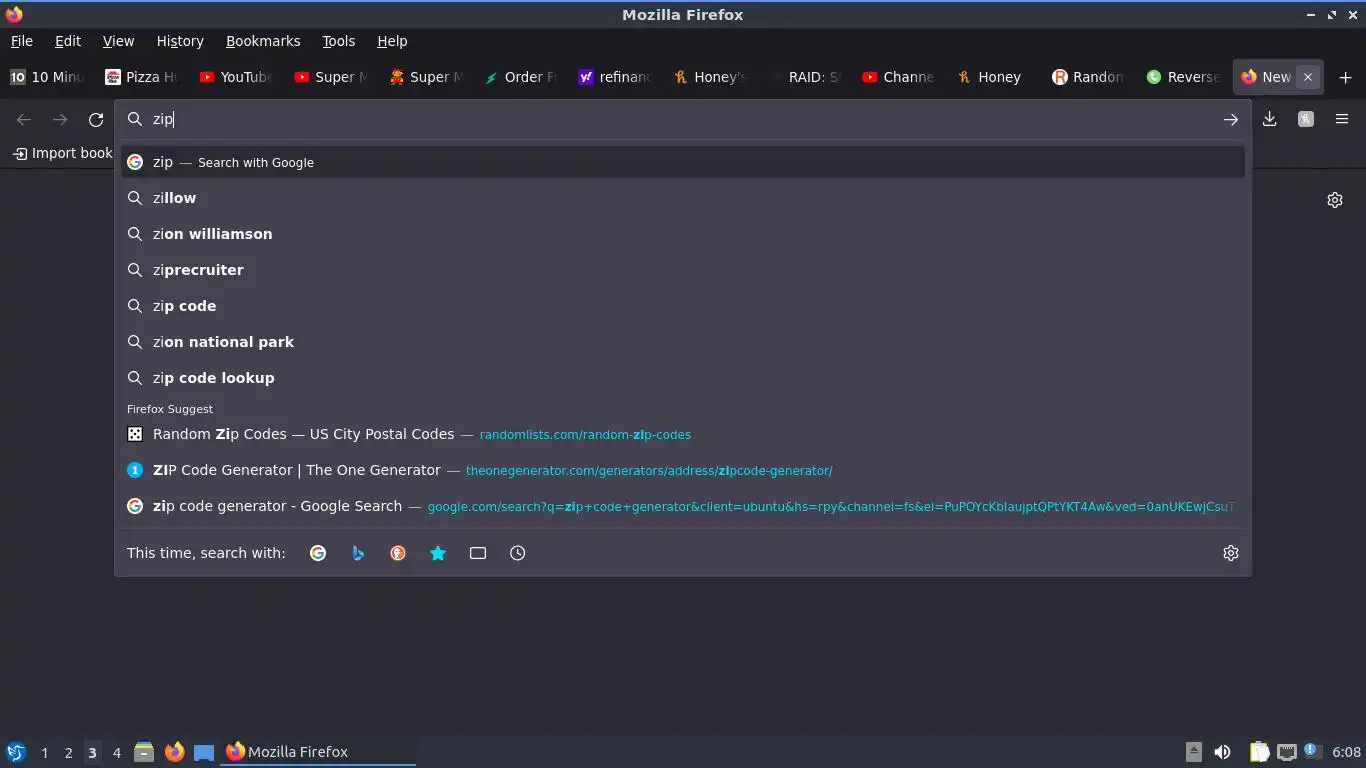Image resolution: width=1366 pixels, height=768 pixels.
Task: Switch to virtual desktop 4
Action: pos(117,752)
